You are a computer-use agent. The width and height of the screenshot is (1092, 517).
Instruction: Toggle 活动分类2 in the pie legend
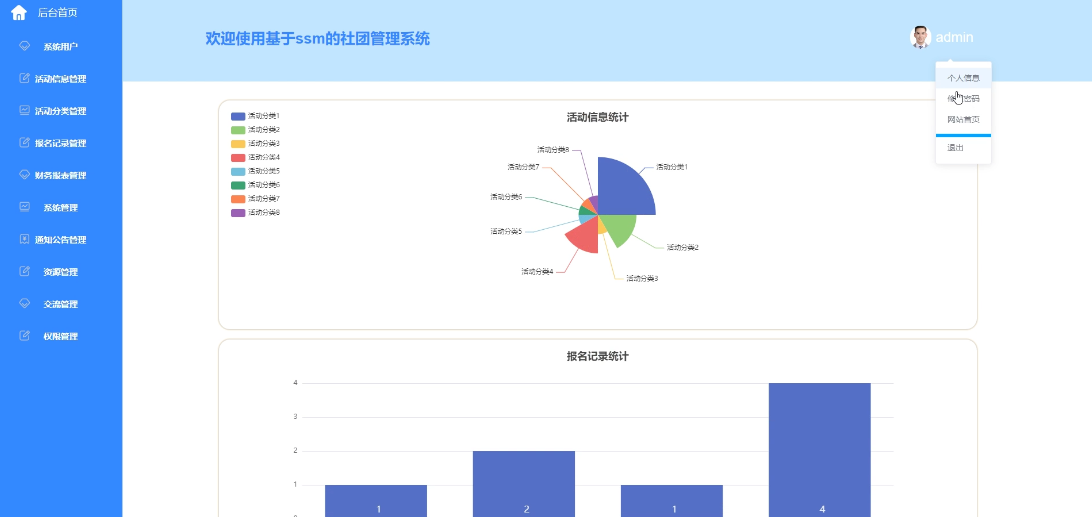(x=256, y=130)
